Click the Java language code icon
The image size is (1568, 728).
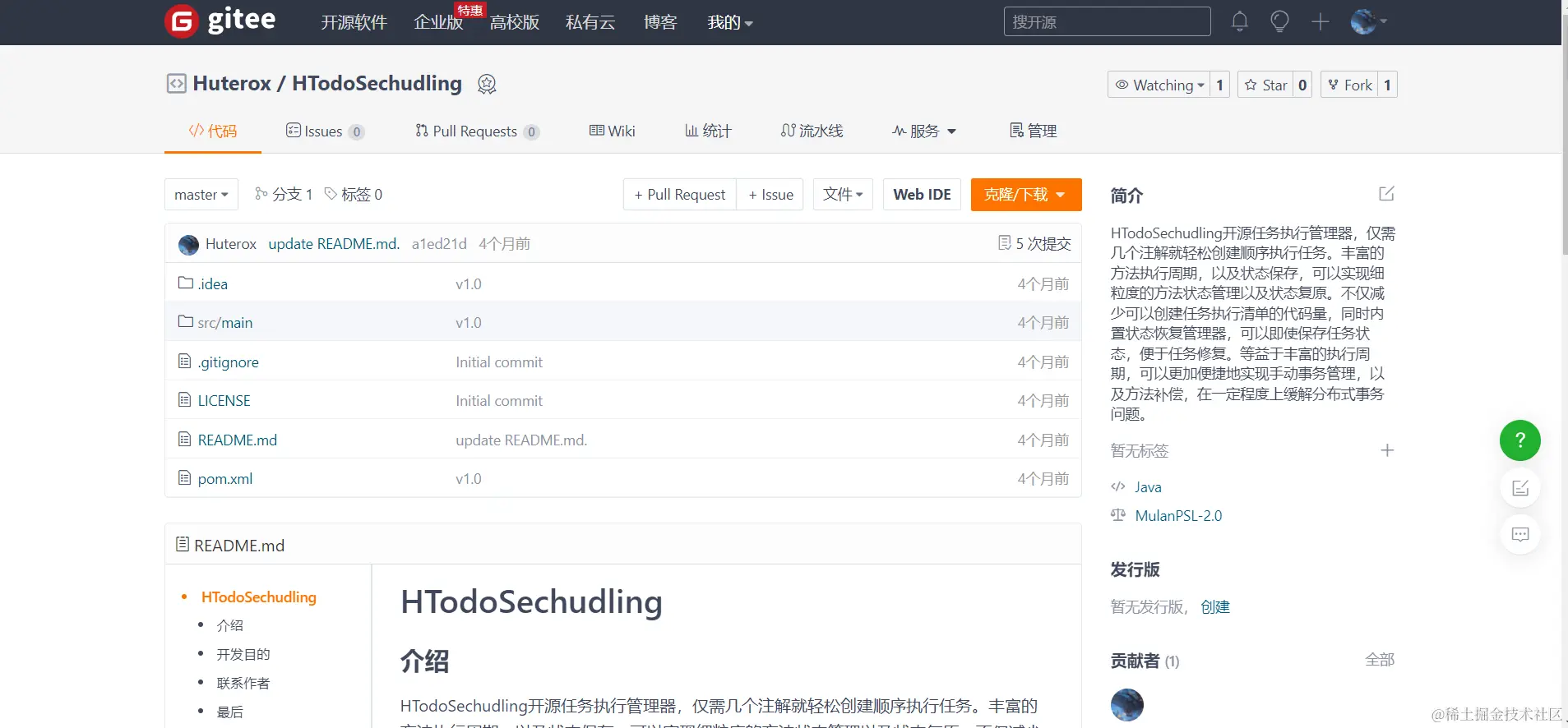1118,486
